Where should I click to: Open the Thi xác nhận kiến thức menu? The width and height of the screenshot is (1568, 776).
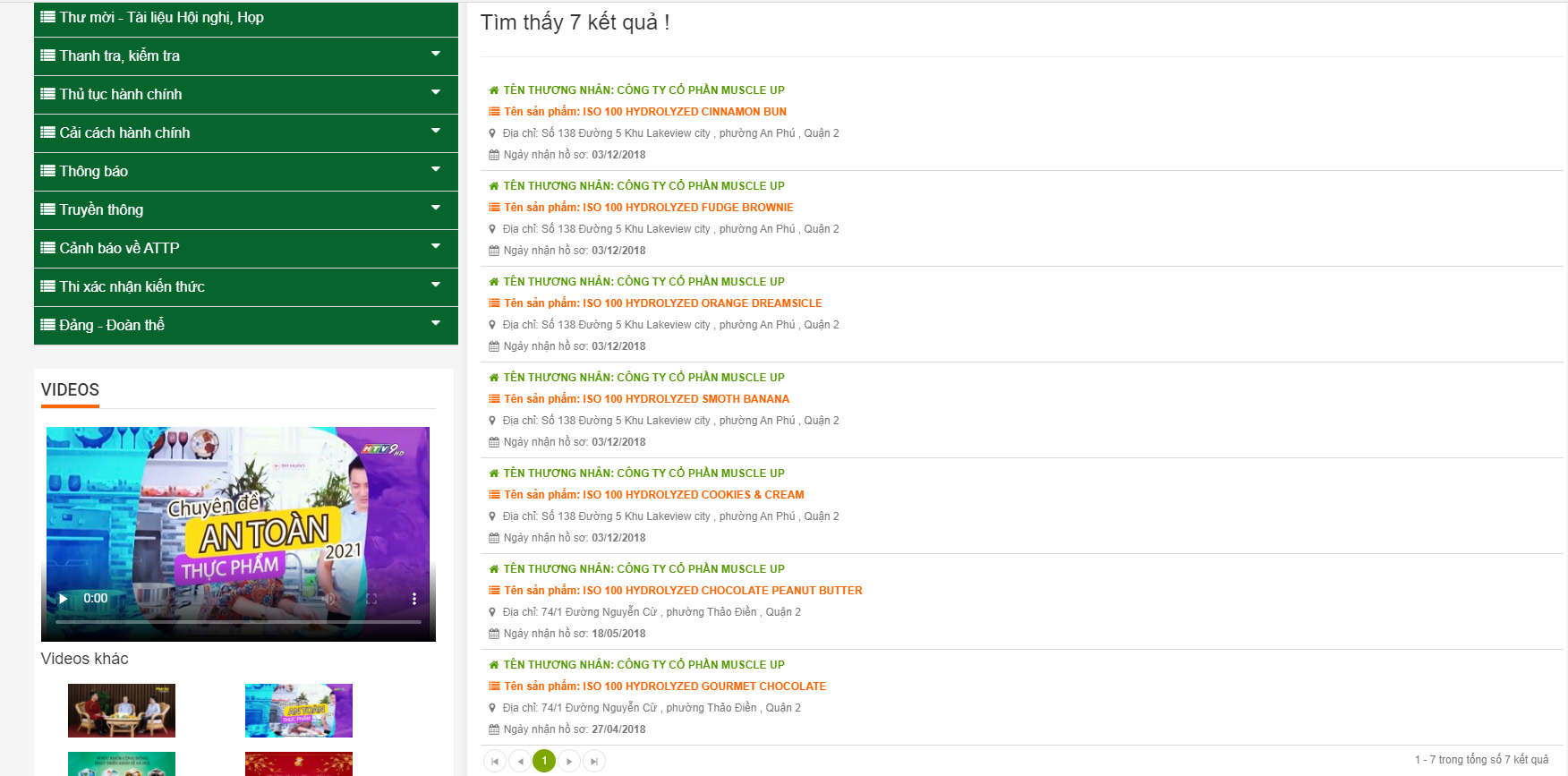pos(246,287)
